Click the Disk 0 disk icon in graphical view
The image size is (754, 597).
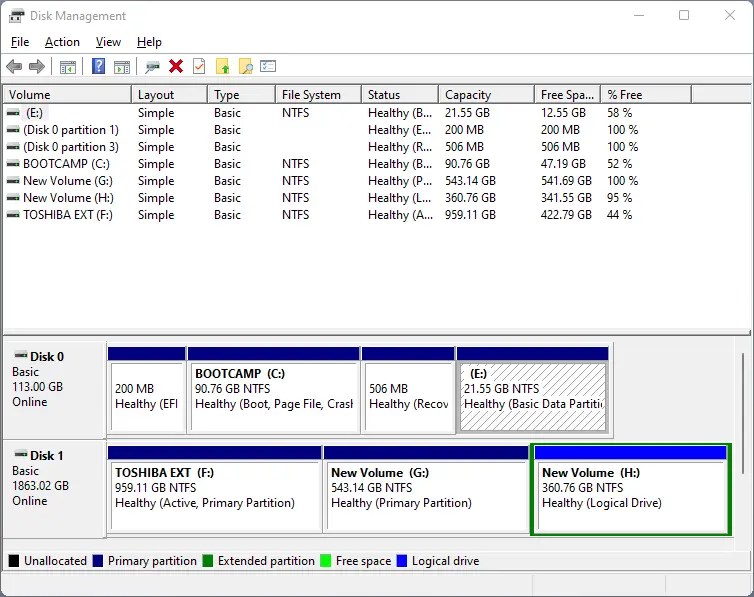(21, 356)
